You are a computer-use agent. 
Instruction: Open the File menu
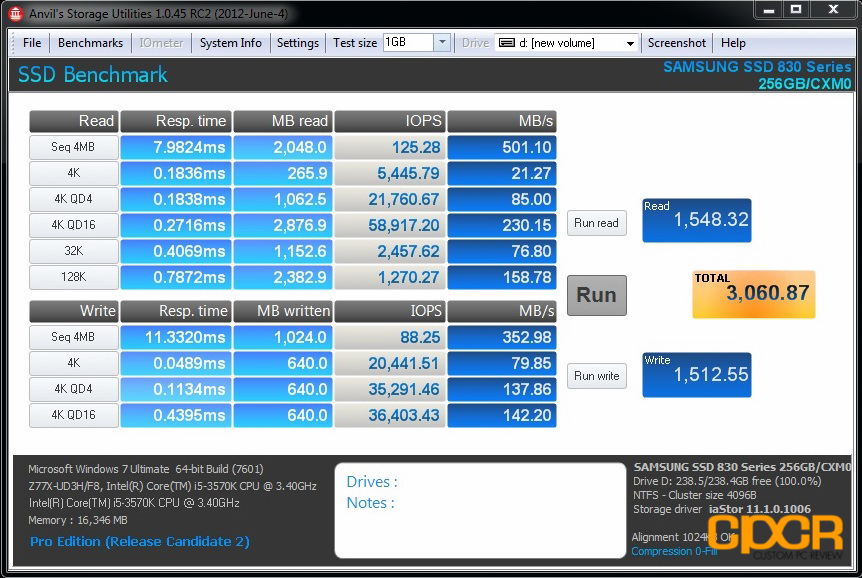(x=32, y=43)
